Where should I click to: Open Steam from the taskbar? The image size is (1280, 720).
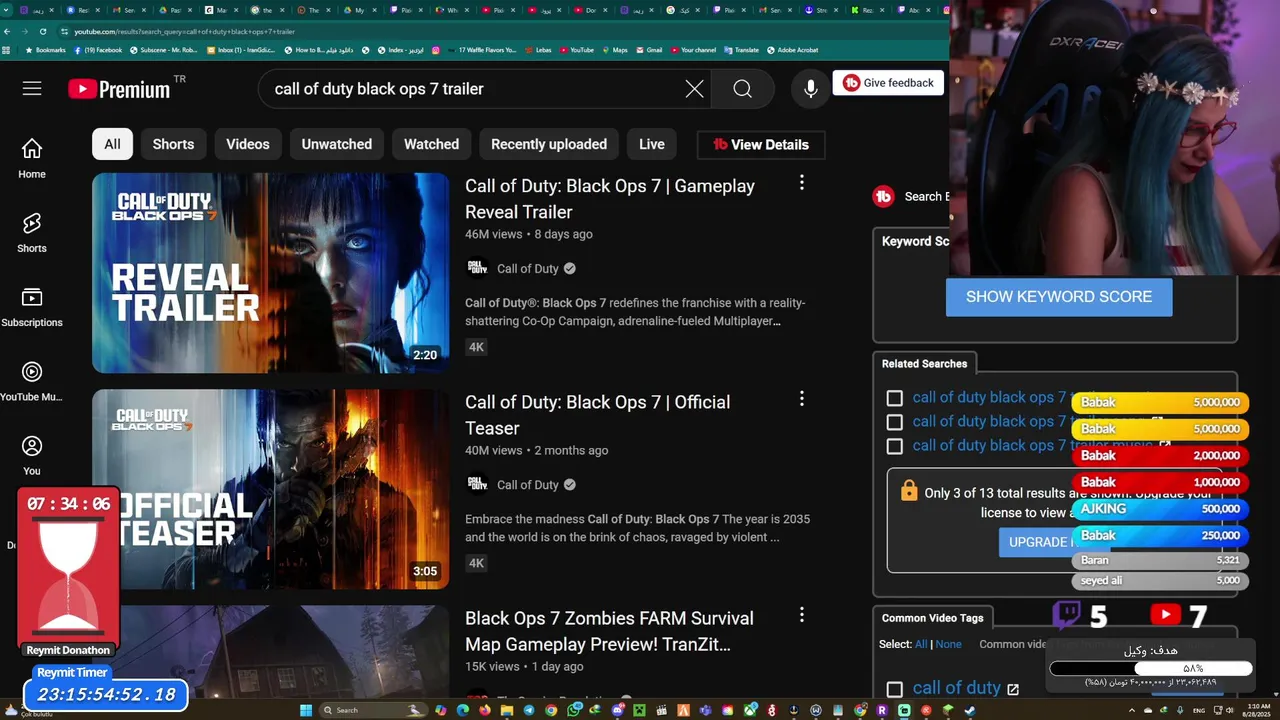point(968,710)
